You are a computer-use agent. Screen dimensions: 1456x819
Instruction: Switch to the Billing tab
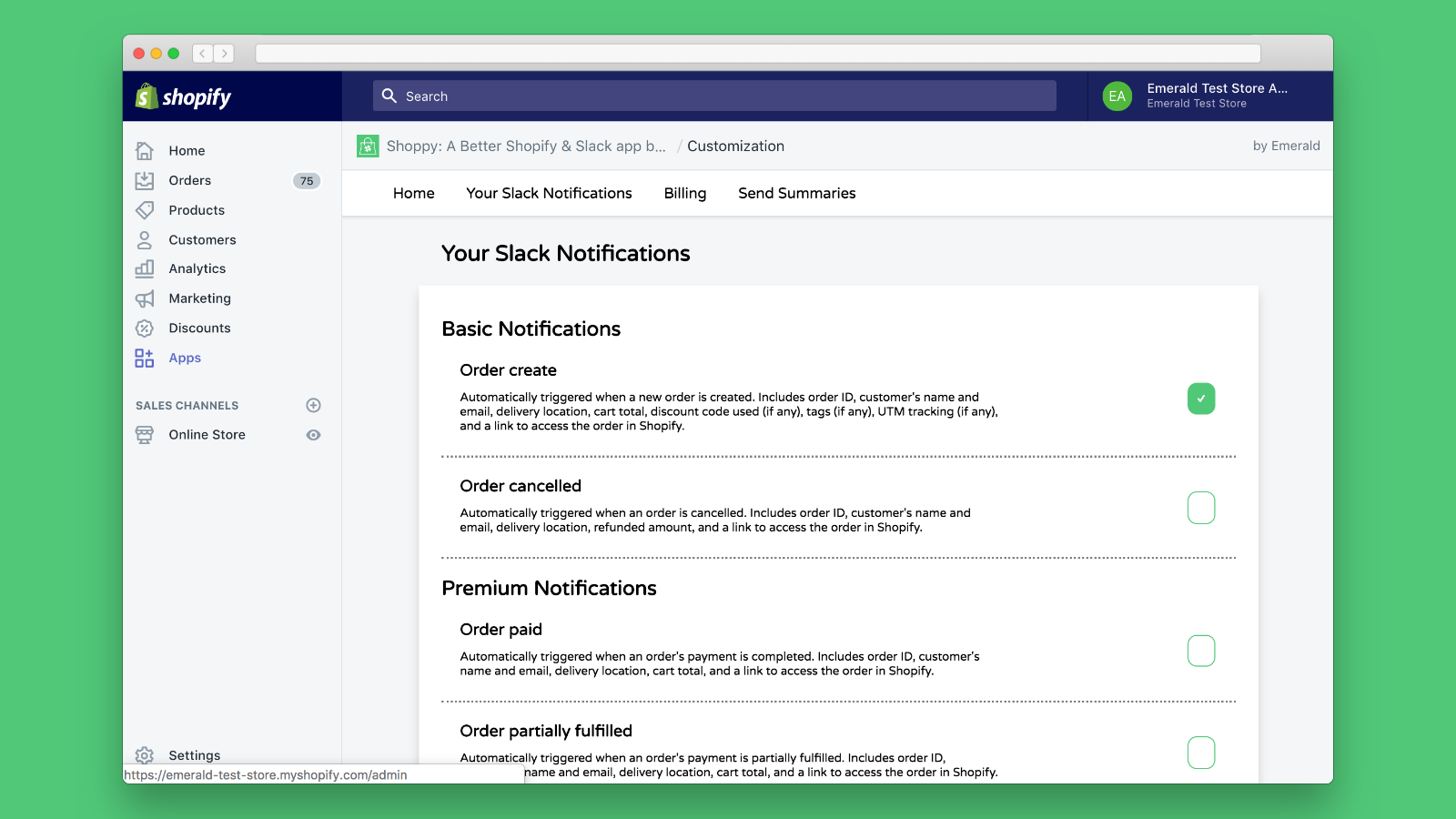pos(685,193)
